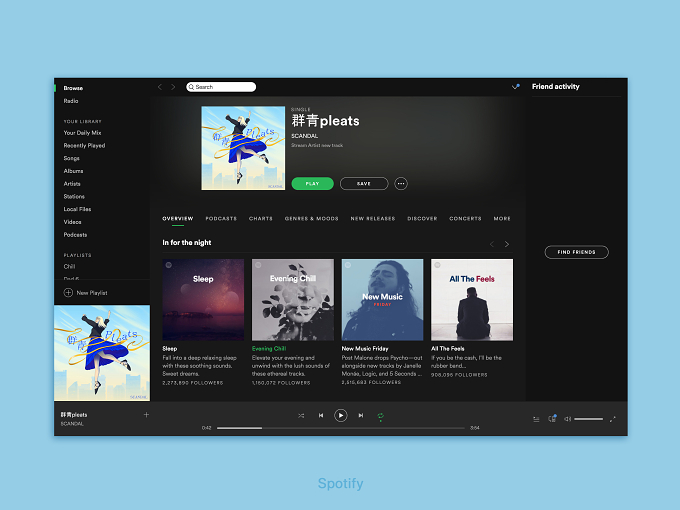
Task: Open Videos in your library
Action: [x=72, y=222]
